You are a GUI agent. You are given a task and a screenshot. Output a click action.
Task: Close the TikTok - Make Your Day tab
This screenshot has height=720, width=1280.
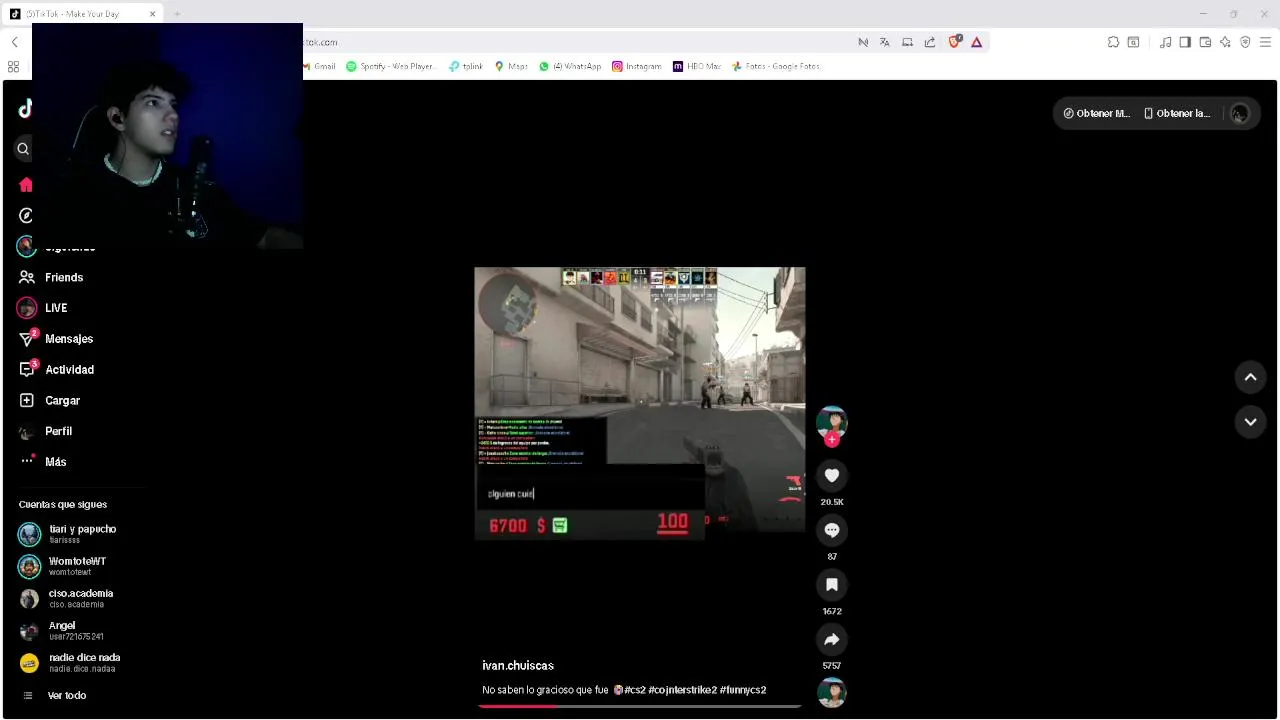click(x=152, y=14)
